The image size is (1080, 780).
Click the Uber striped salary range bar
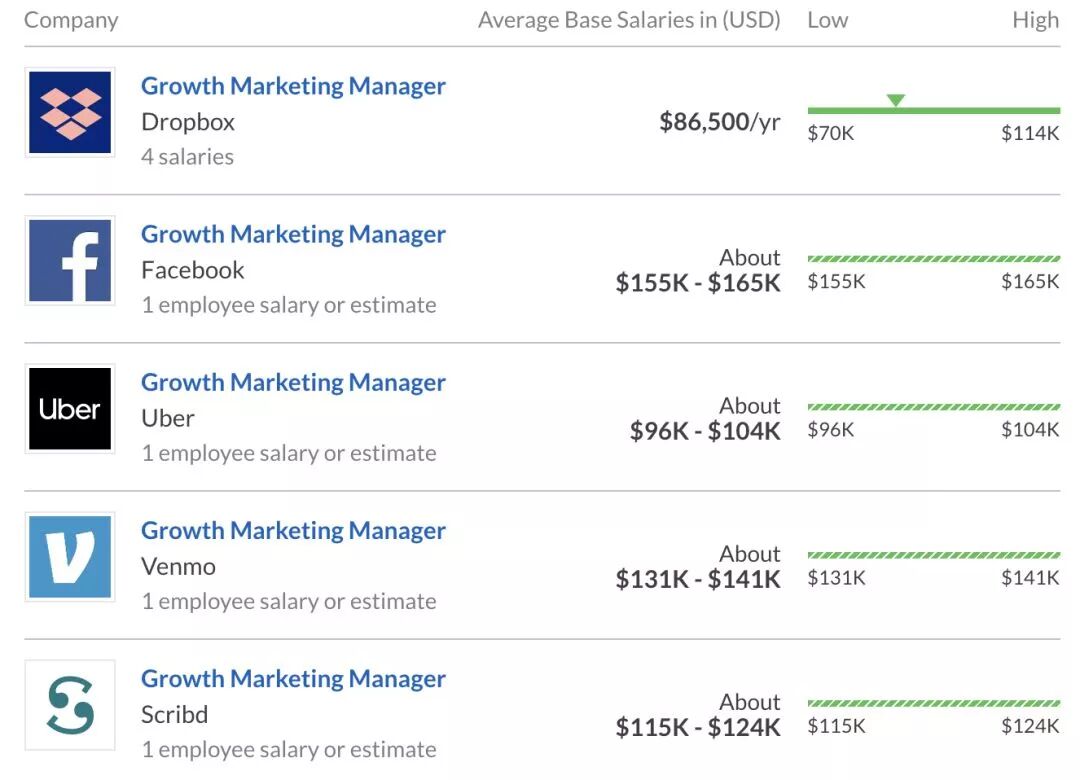[933, 407]
